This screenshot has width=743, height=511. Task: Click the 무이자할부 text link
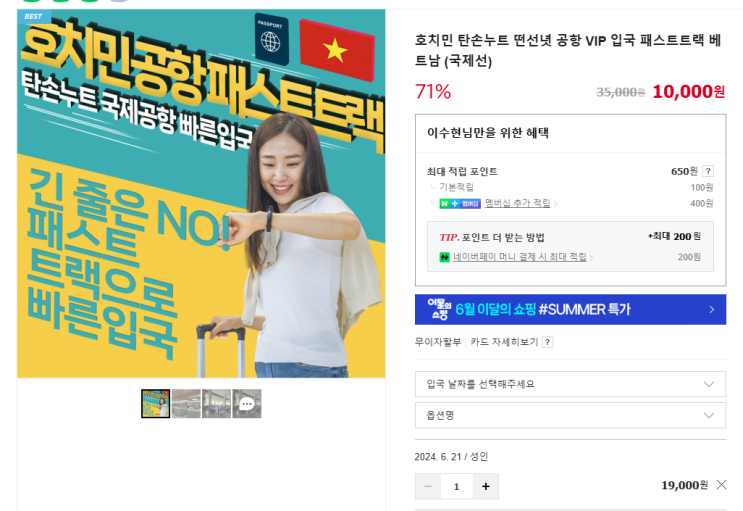pos(438,342)
